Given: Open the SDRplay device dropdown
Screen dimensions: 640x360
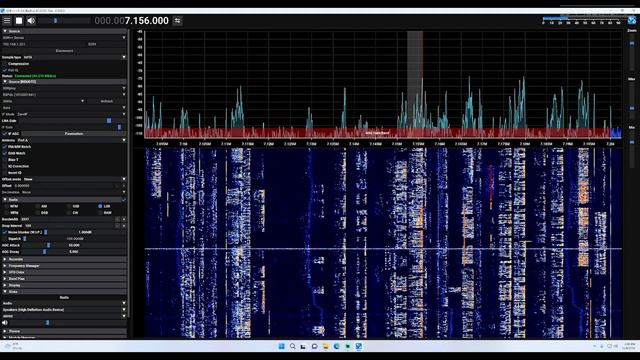Looking at the screenshot, I should [x=64, y=88].
